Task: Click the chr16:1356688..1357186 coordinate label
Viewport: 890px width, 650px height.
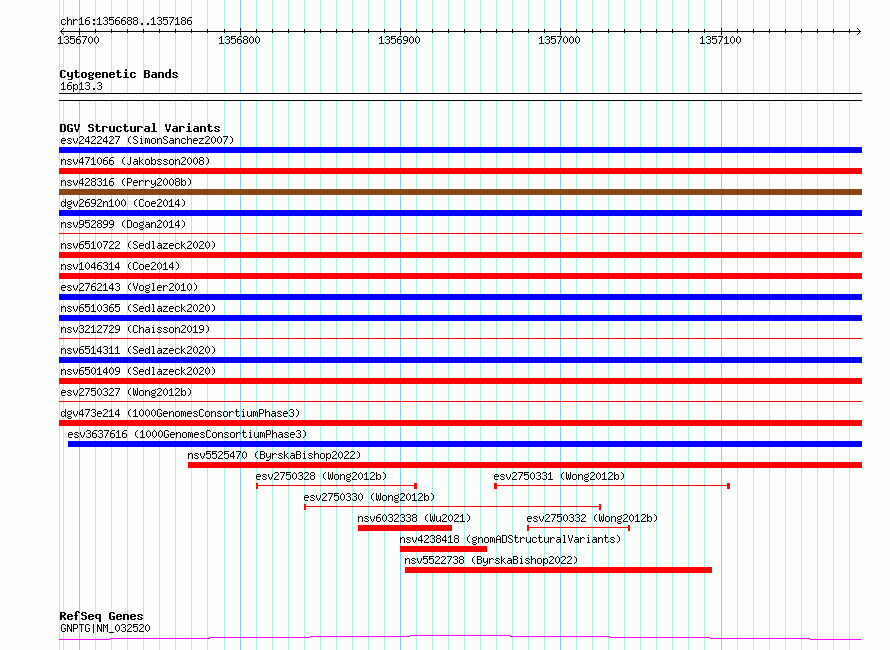Action: (x=126, y=21)
